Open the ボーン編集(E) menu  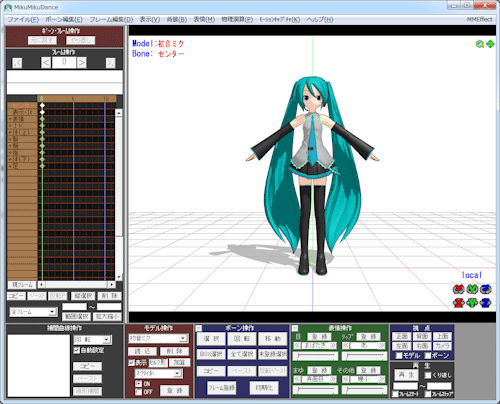click(64, 19)
